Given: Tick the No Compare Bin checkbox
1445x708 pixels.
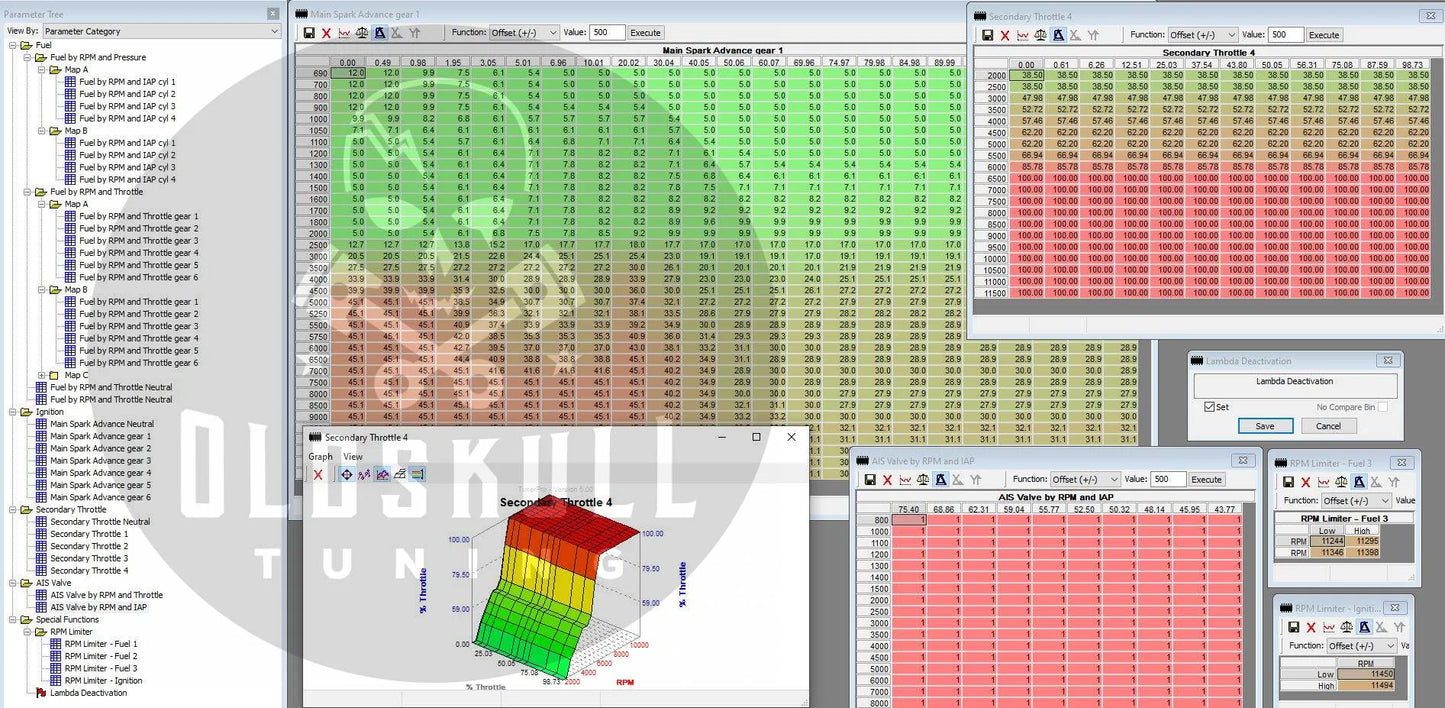Looking at the screenshot, I should (1382, 407).
